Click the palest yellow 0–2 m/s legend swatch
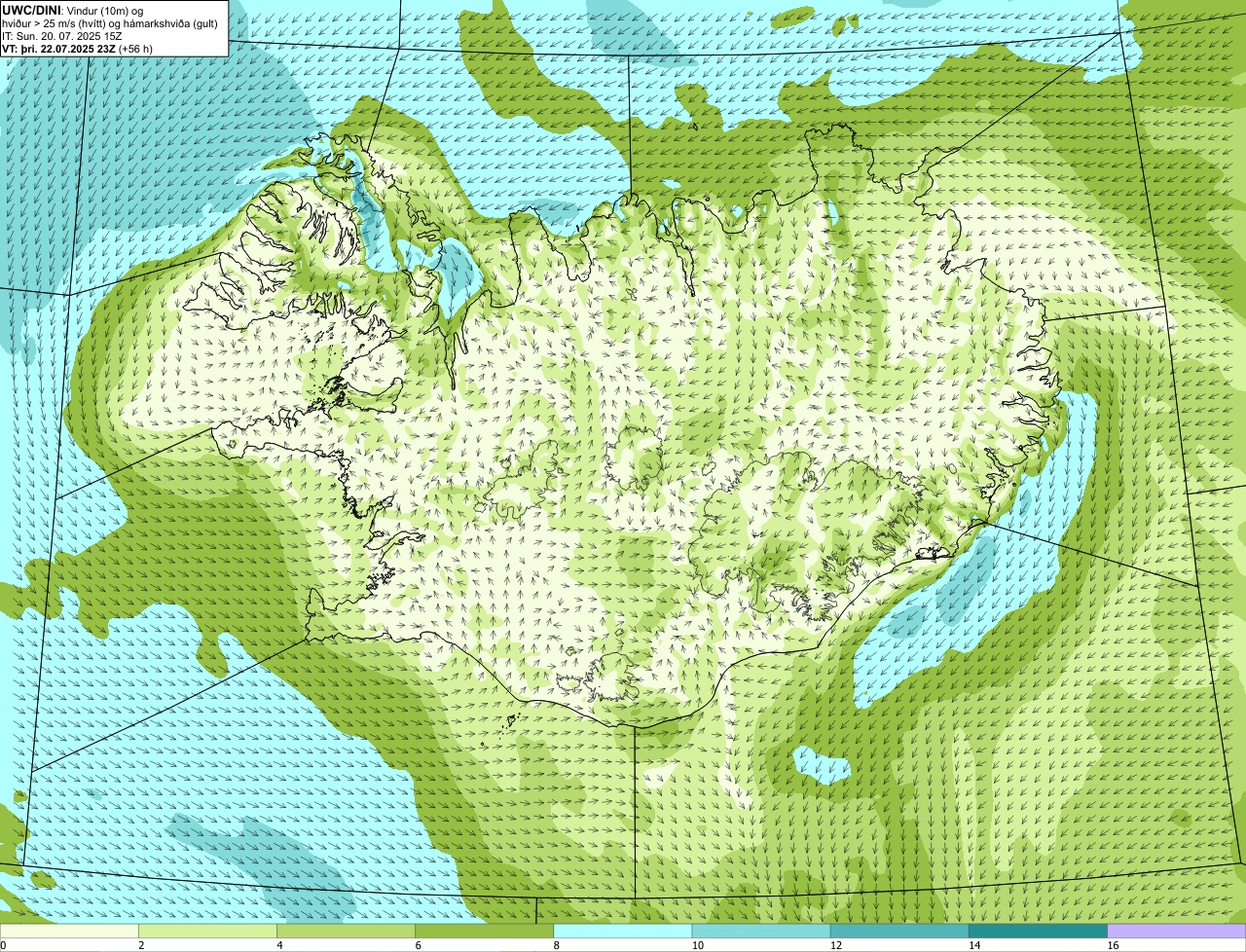Image resolution: width=1246 pixels, height=952 pixels. [69, 931]
